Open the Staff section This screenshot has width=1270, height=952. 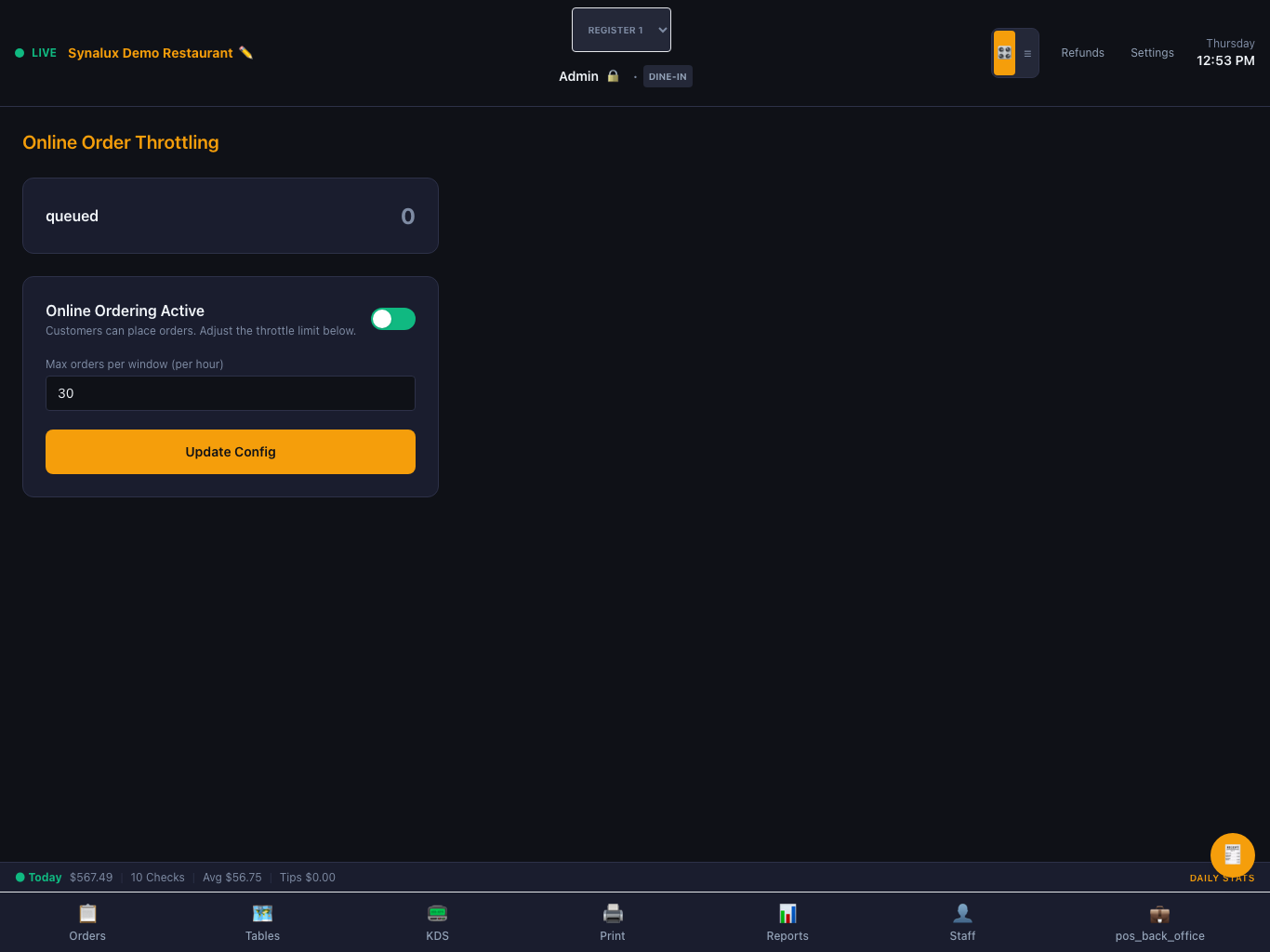coord(962,922)
